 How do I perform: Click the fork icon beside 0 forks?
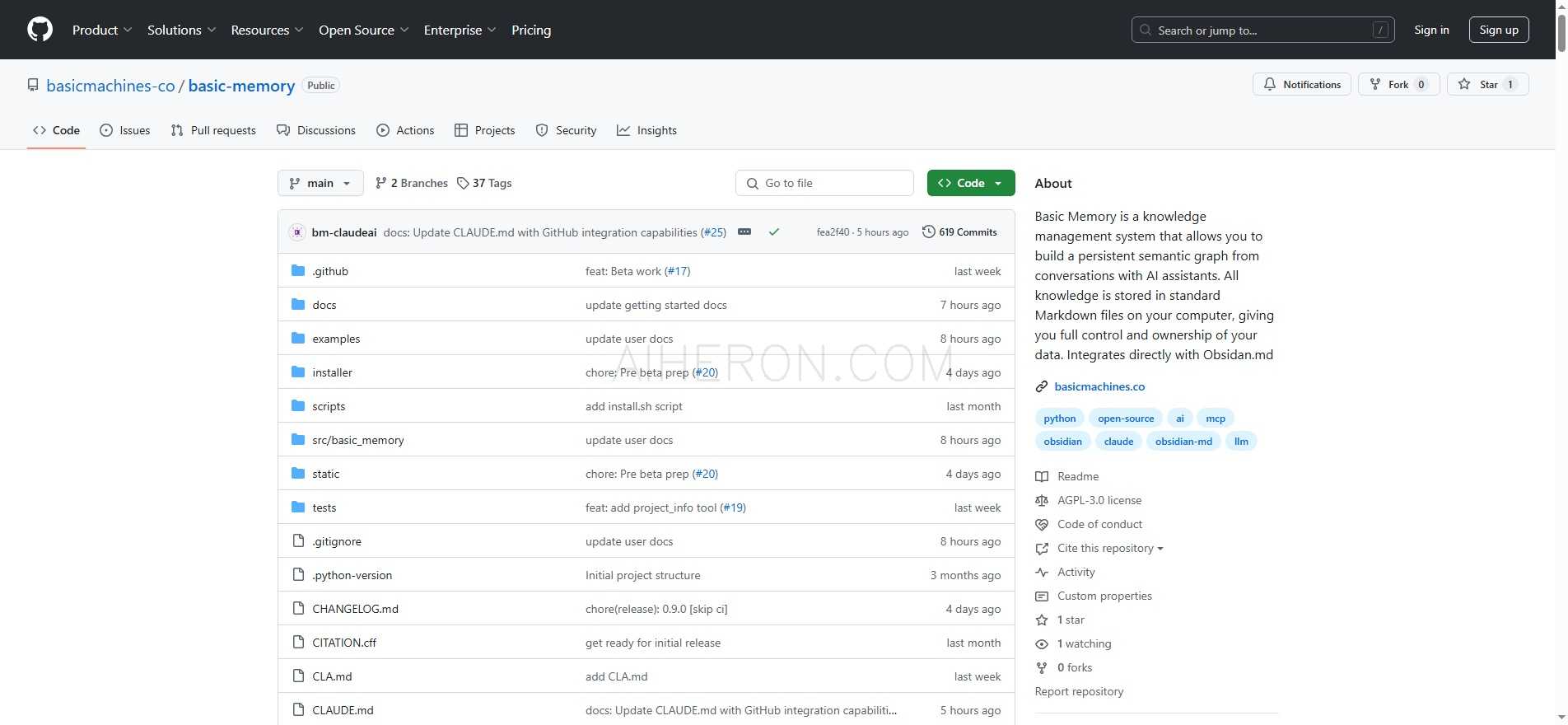click(x=1042, y=667)
